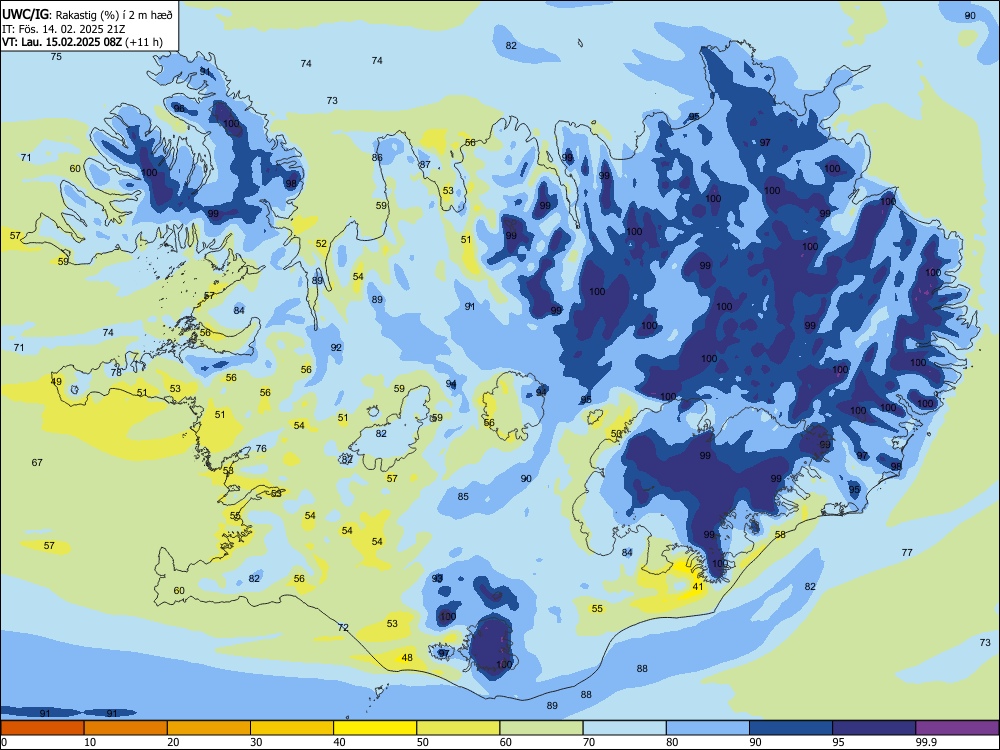
Task: Click the orange 10–20 legend swatch
Action: click(126, 728)
